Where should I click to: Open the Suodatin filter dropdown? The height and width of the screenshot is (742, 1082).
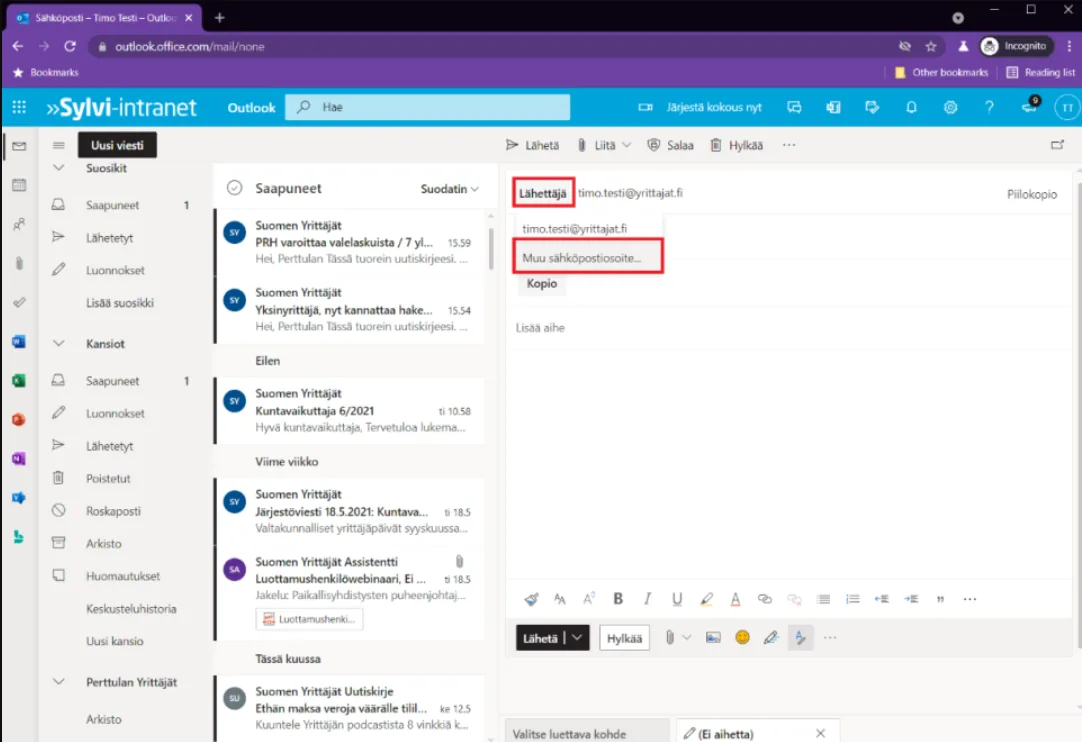pyautogui.click(x=449, y=188)
